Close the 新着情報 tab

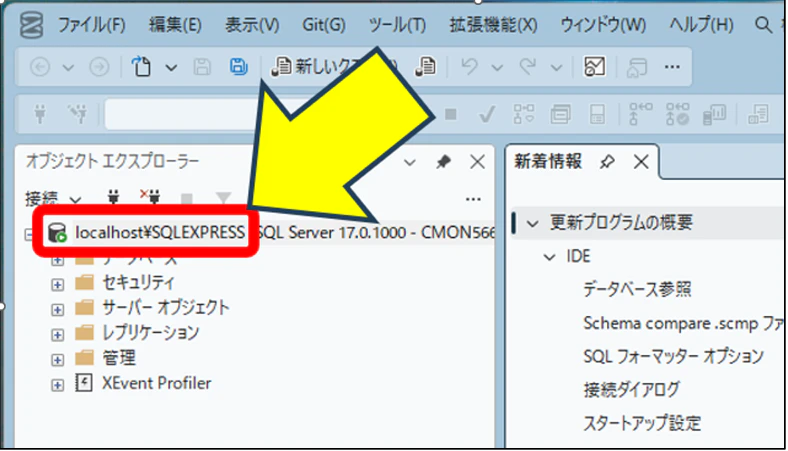641,162
